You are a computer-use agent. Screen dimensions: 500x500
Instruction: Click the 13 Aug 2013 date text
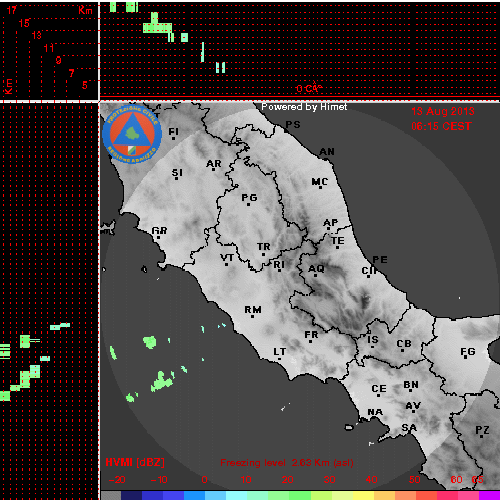coord(443,111)
